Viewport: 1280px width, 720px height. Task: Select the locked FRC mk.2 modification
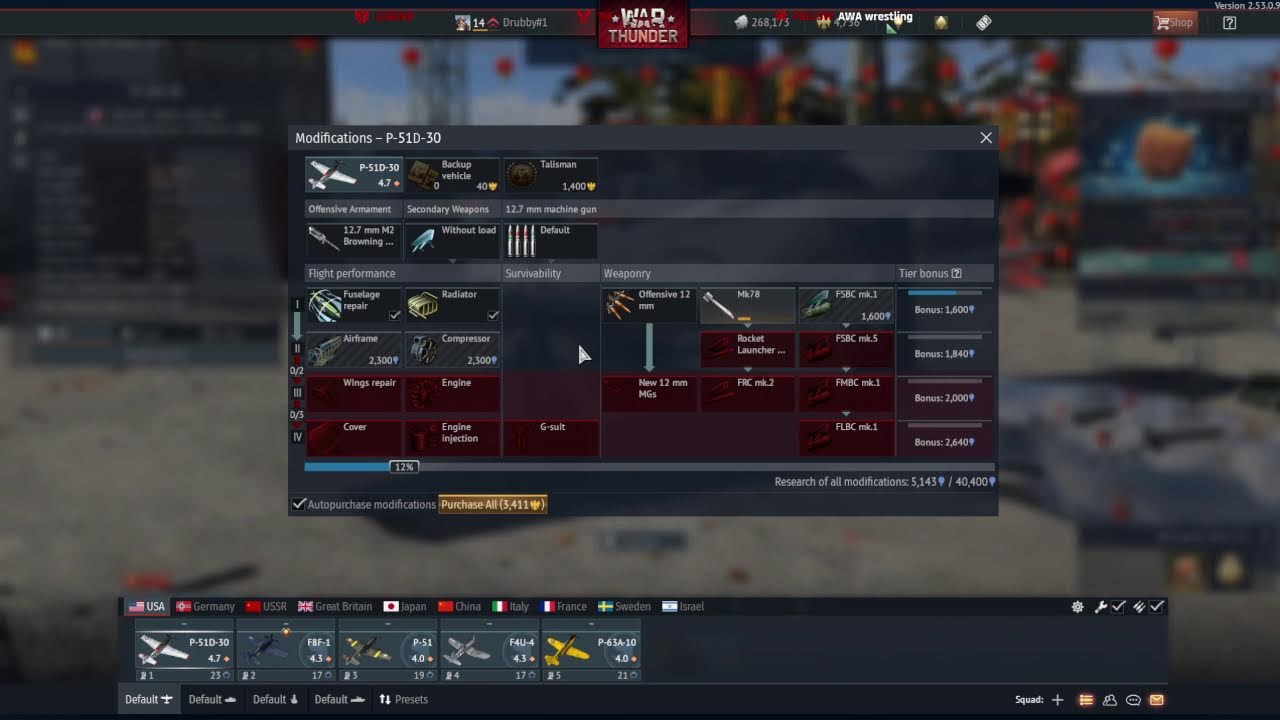click(747, 393)
